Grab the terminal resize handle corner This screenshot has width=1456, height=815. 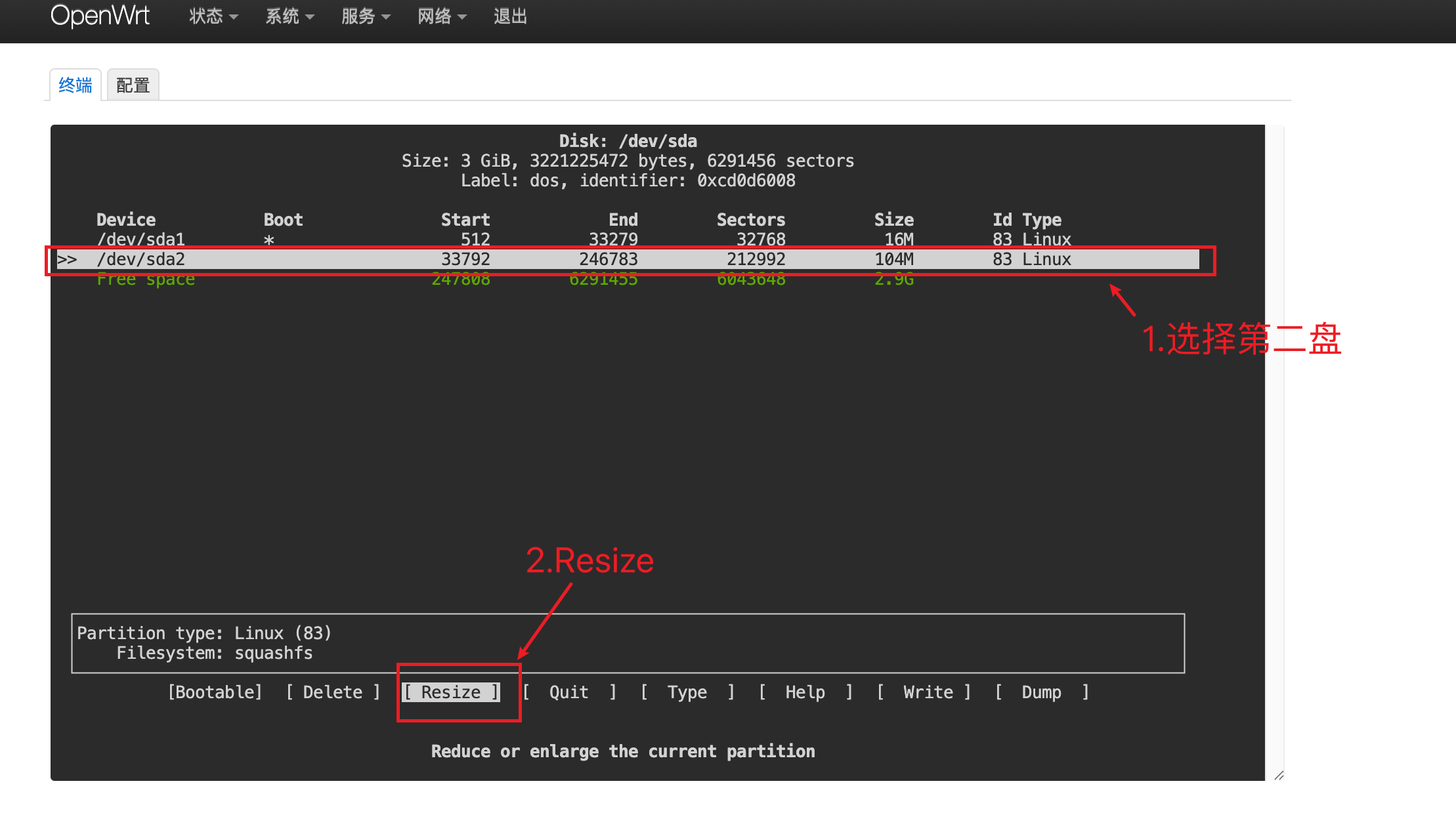(1279, 776)
